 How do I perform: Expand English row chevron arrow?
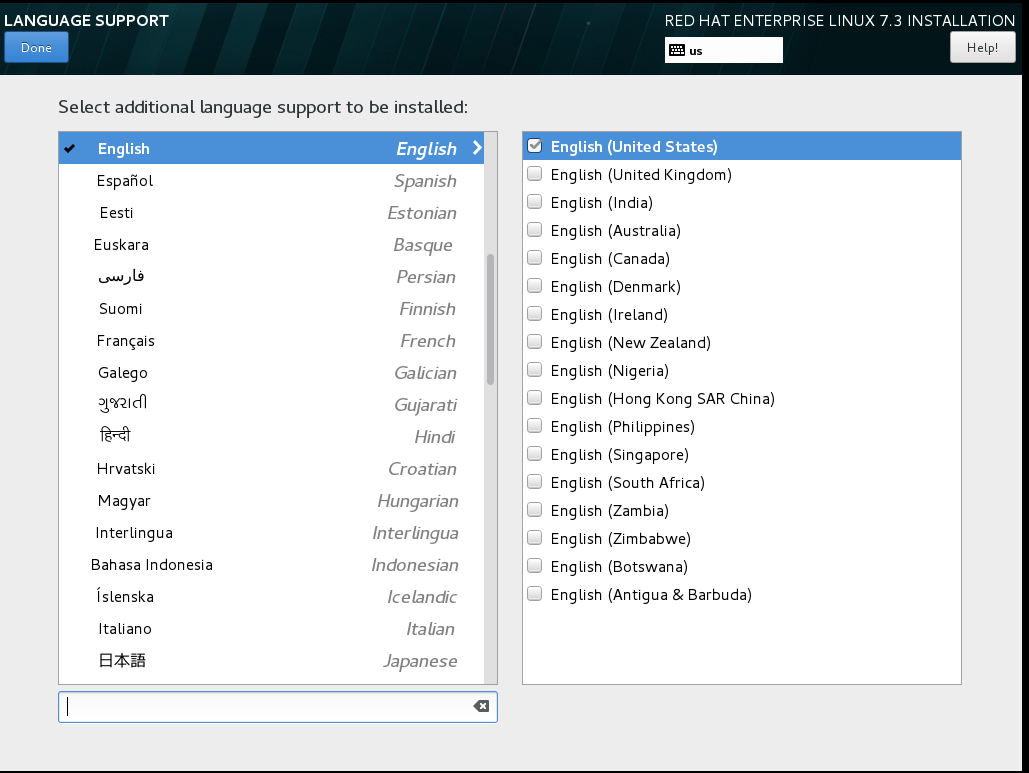tap(477, 148)
